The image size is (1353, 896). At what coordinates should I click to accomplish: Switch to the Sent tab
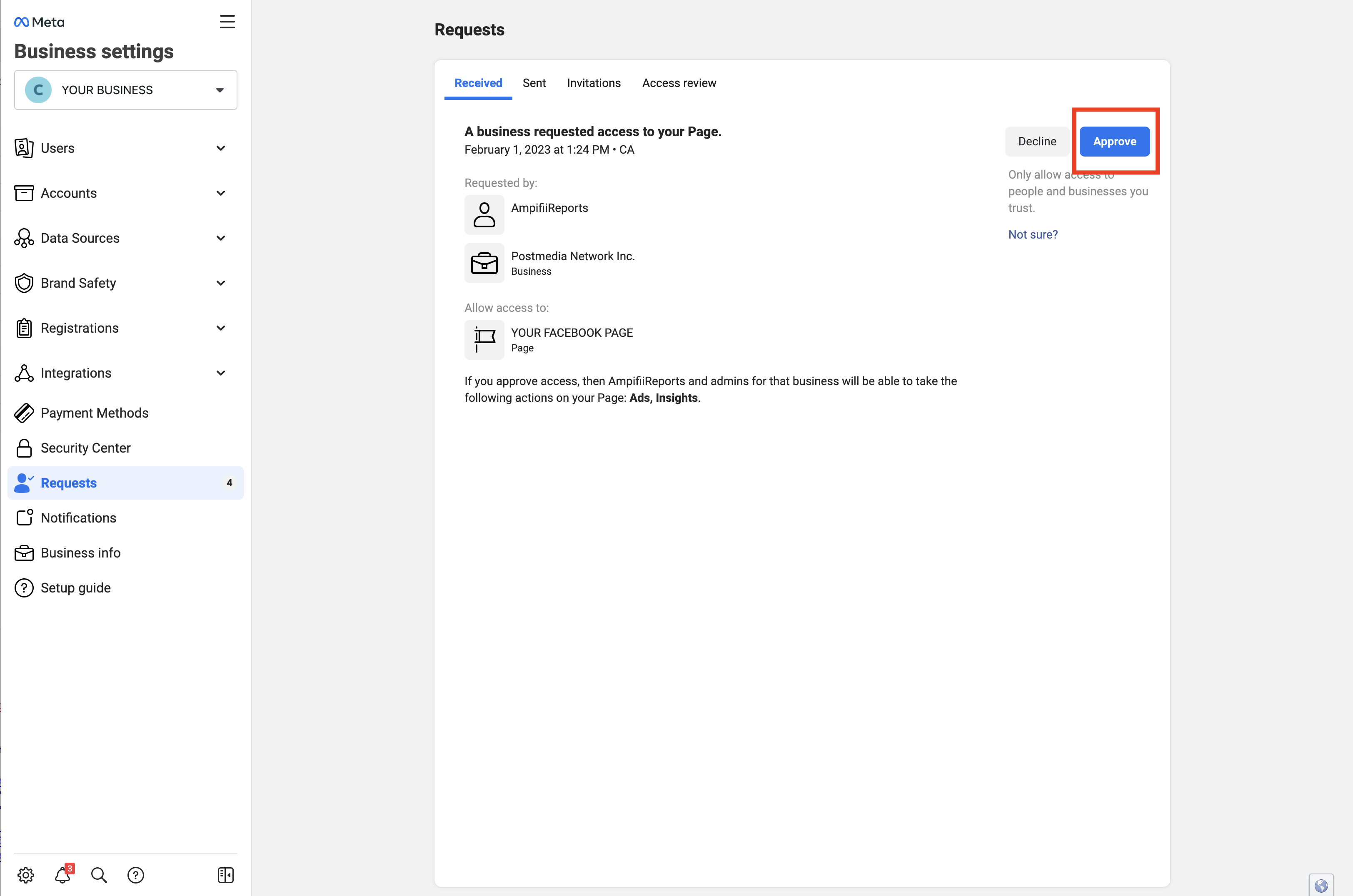pyautogui.click(x=534, y=83)
